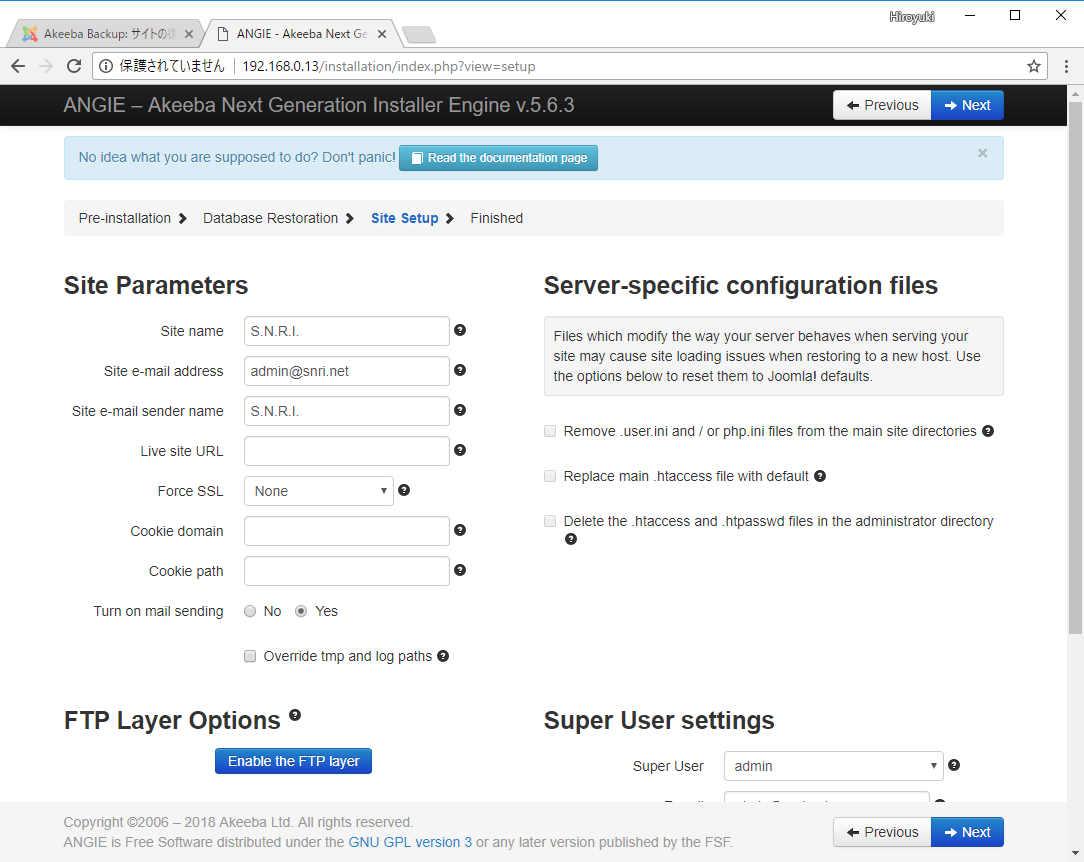Bookmark this page with the star icon
The height and width of the screenshot is (862, 1084).
tap(1034, 66)
